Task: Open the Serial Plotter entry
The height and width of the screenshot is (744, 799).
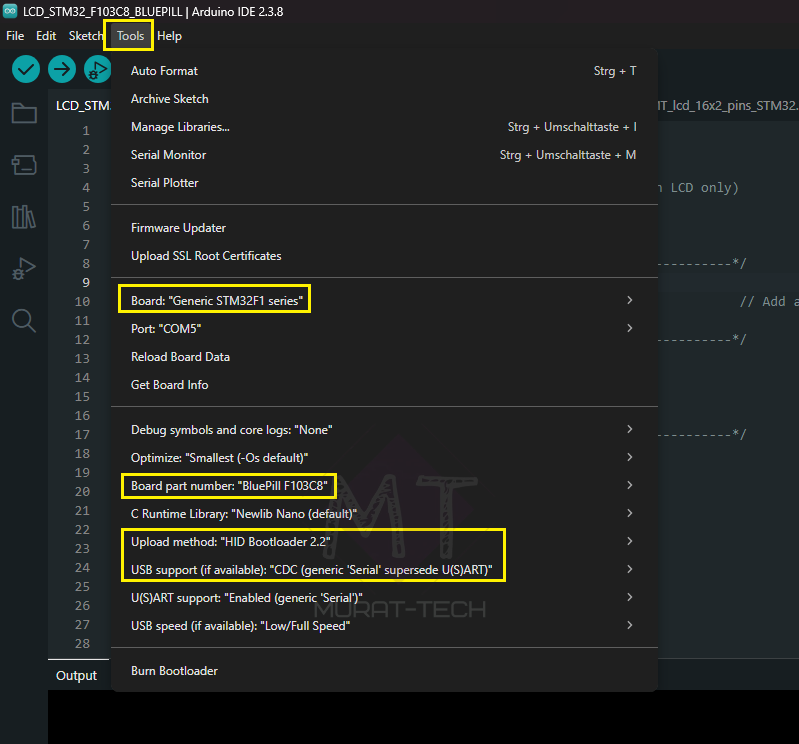Action: tap(384, 183)
